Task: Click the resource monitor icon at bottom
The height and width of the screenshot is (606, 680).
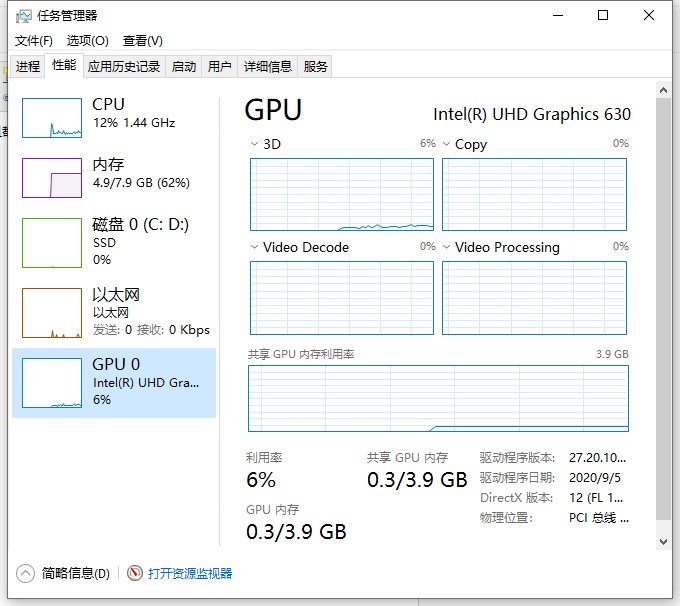Action: tap(136, 573)
